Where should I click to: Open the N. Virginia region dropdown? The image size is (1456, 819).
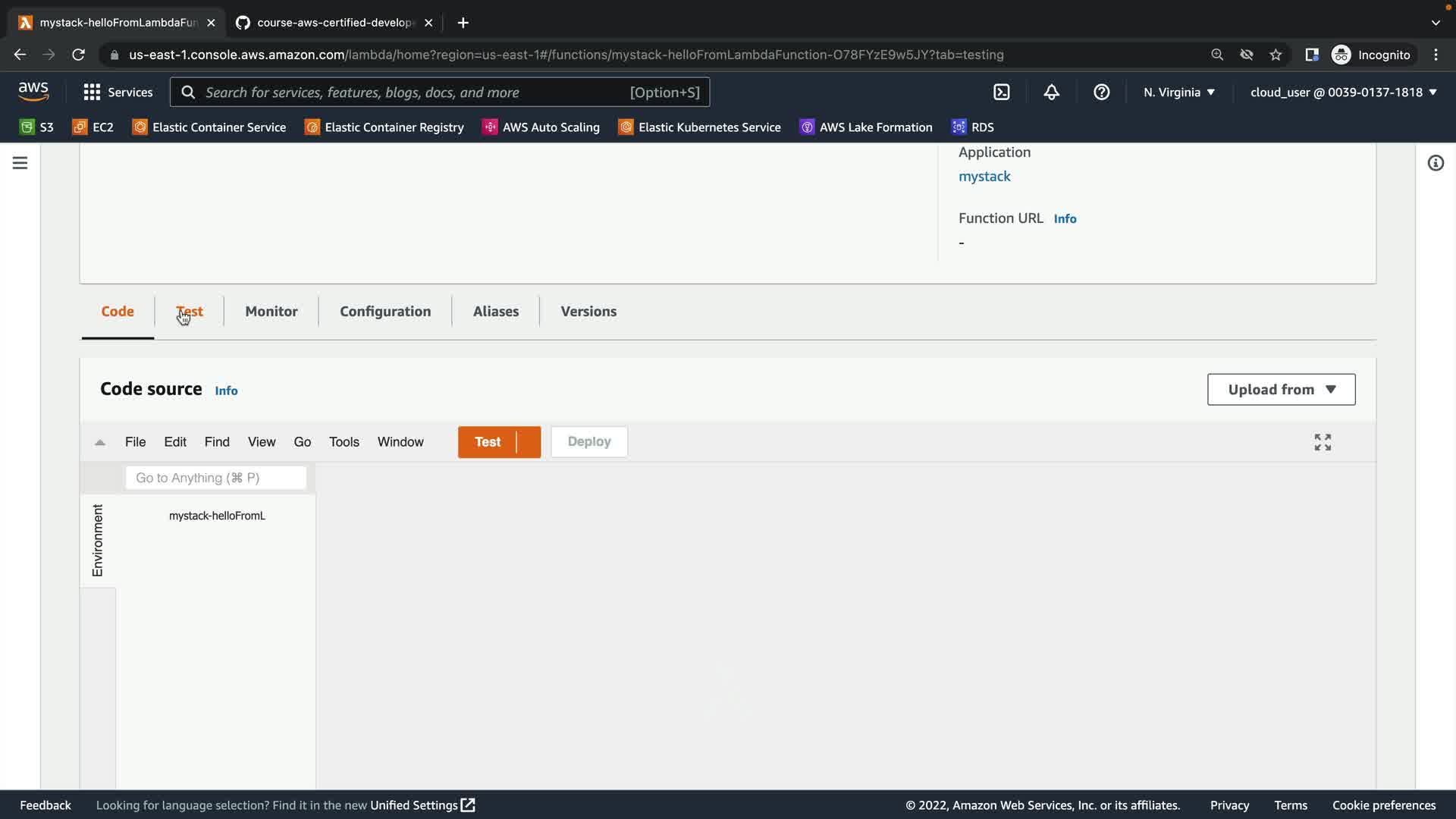1179,93
